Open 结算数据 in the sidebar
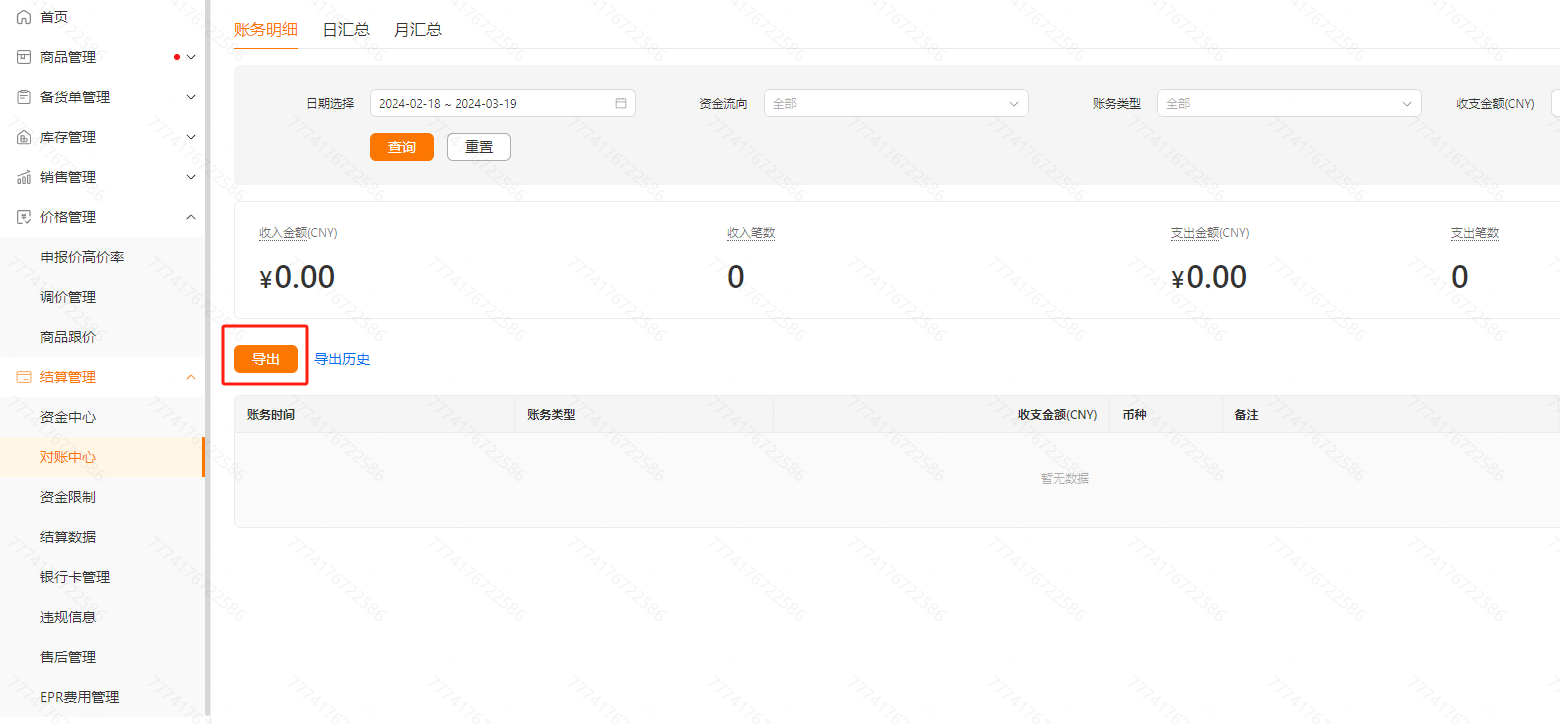1560x724 pixels. pos(68,537)
